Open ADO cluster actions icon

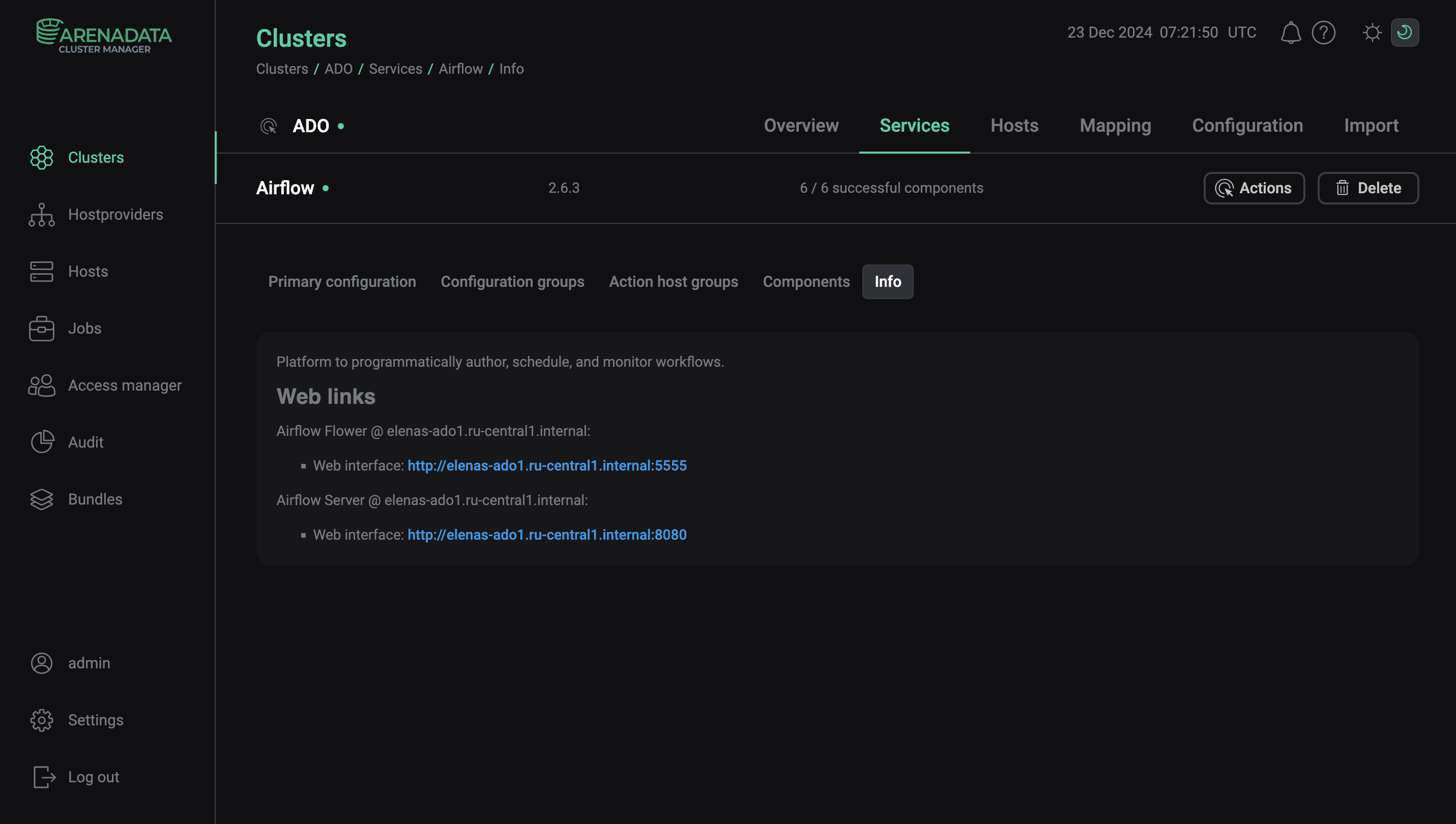[268, 126]
